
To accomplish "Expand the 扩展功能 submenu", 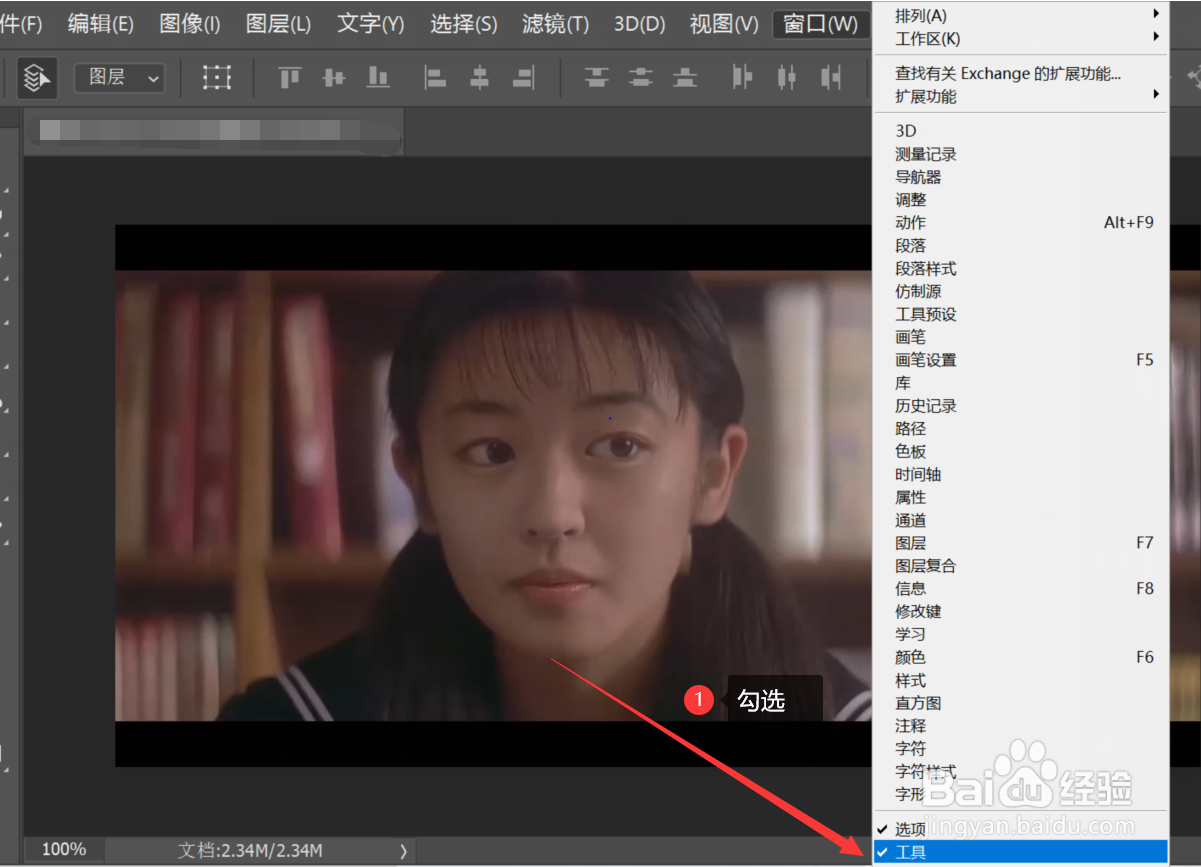I will [1020, 96].
